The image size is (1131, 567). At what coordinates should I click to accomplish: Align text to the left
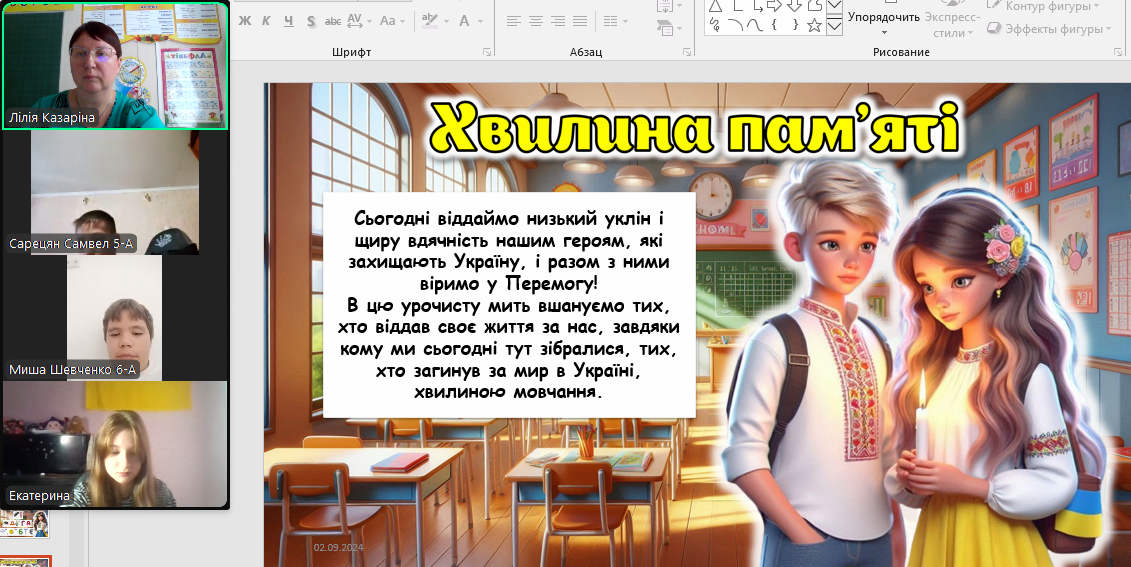513,21
